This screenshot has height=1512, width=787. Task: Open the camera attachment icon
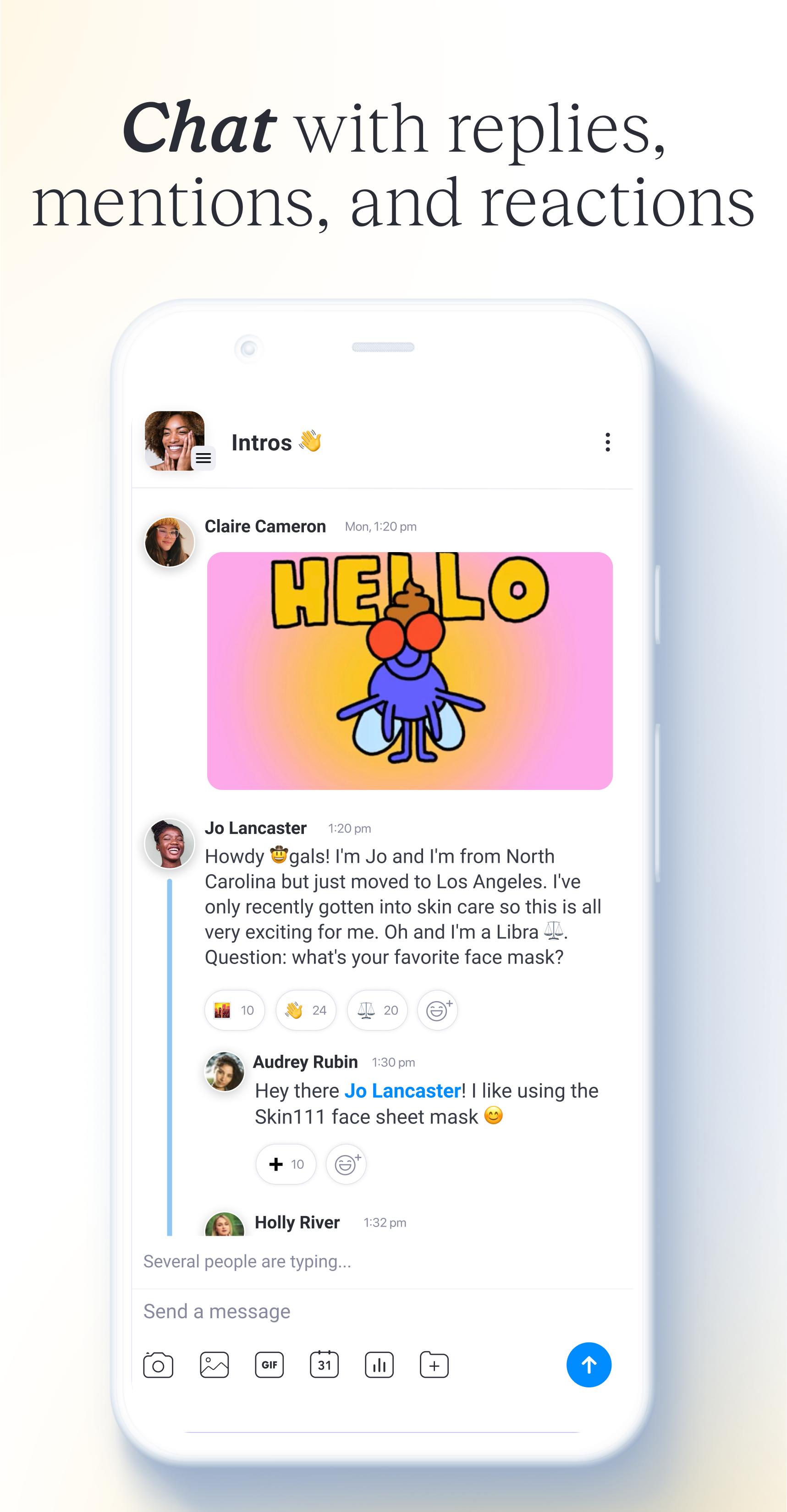point(158,1365)
